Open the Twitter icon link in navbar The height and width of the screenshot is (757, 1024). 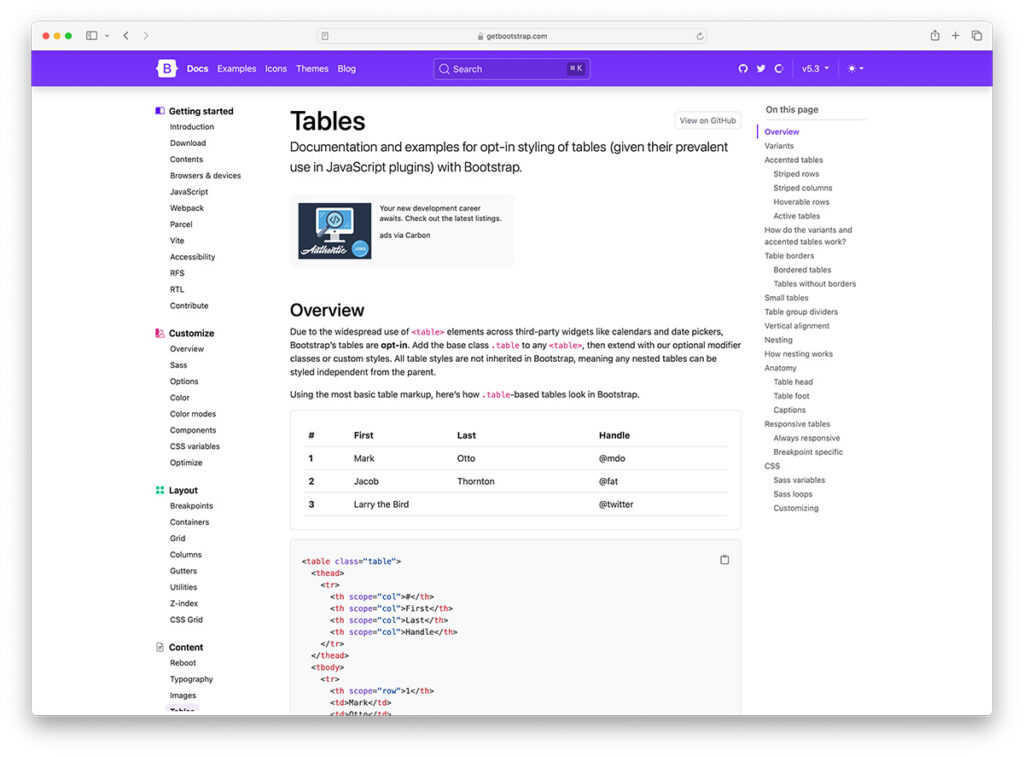click(x=761, y=69)
